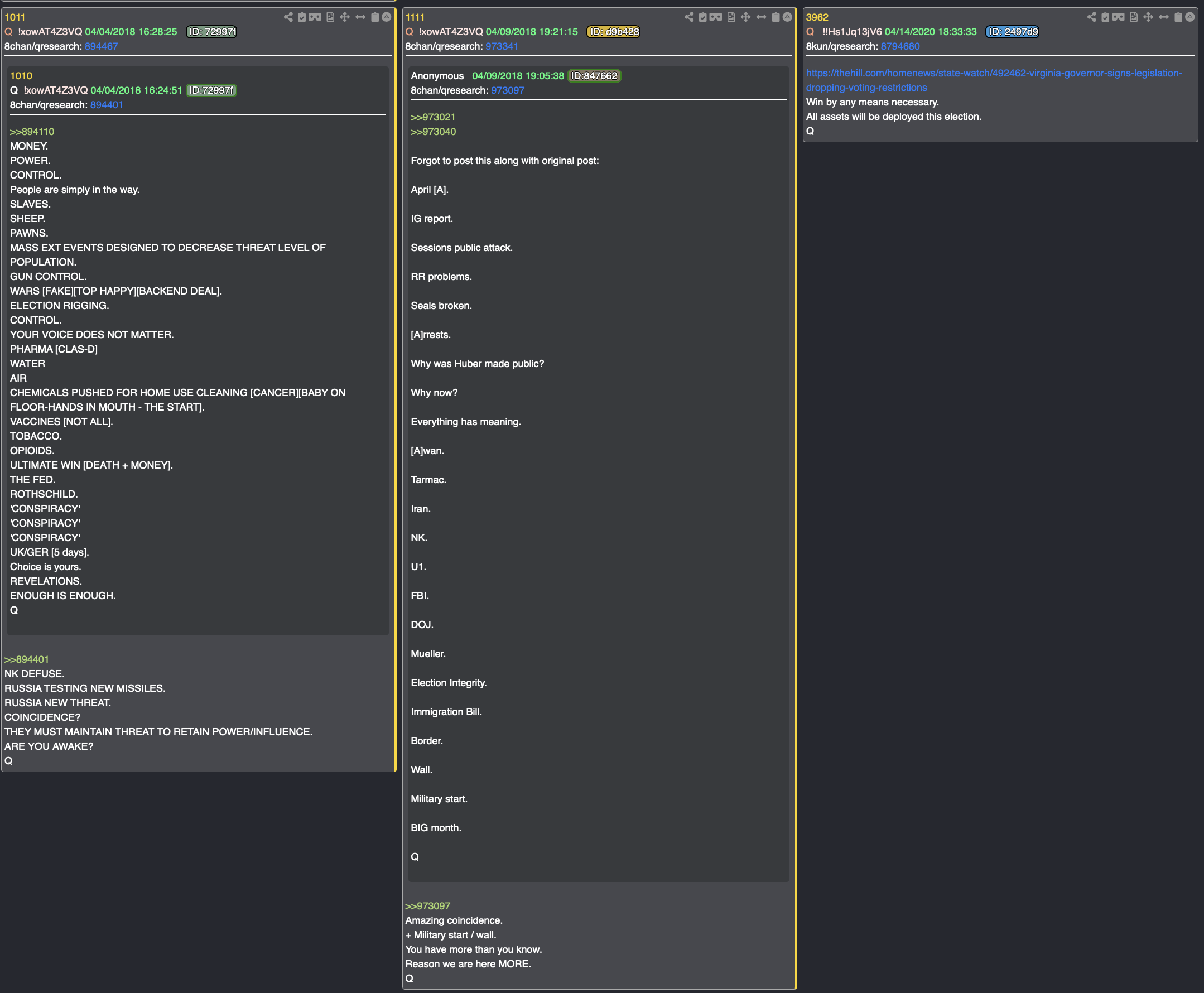Click the clipboard-check icon on post 3962
The height and width of the screenshot is (993, 1204).
pos(1106,17)
